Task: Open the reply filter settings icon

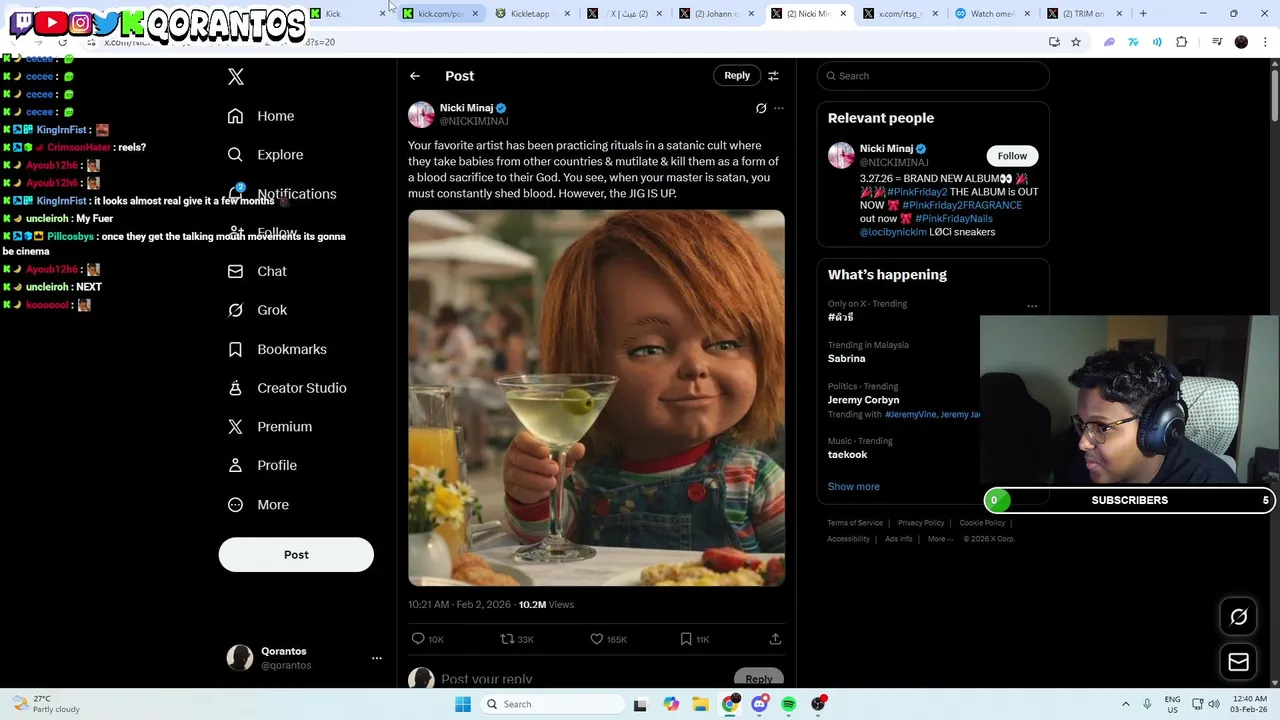Action: point(773,76)
